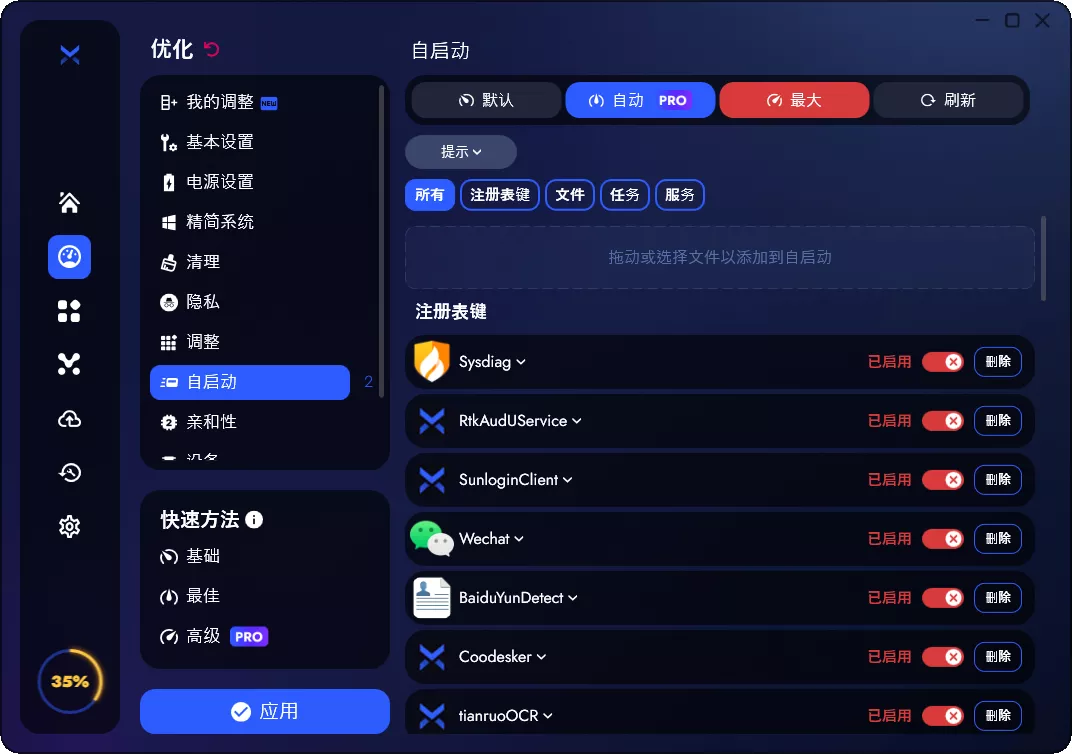Delete the tianruoOCR startup entry

pyautogui.click(x=997, y=715)
